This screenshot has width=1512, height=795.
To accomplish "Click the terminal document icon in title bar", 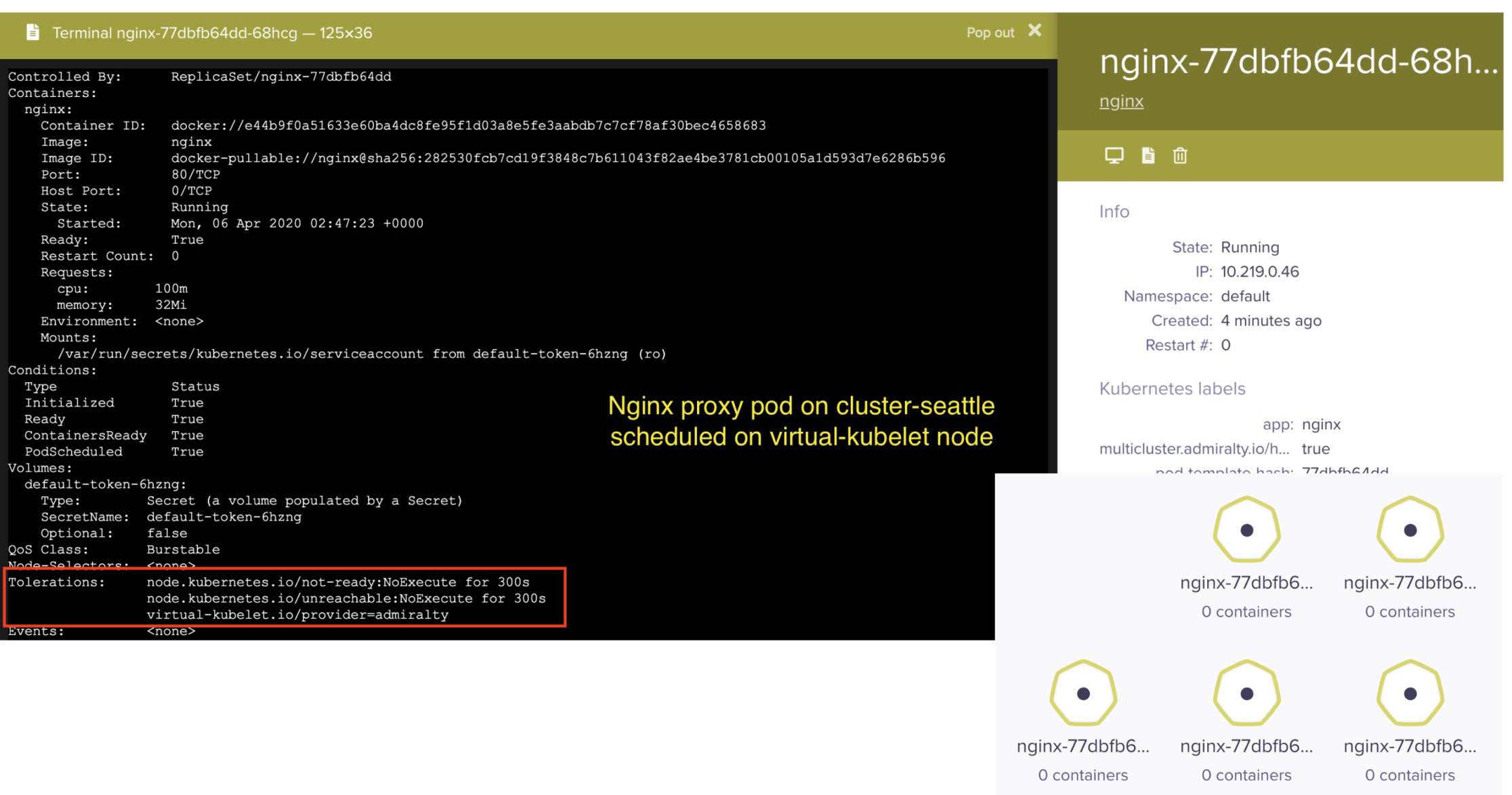I will point(33,33).
